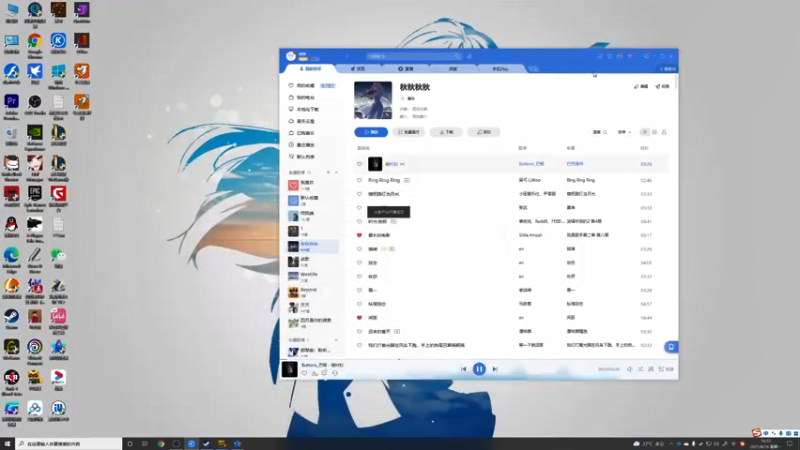Toggle the shuffle play mode icon

click(640, 369)
